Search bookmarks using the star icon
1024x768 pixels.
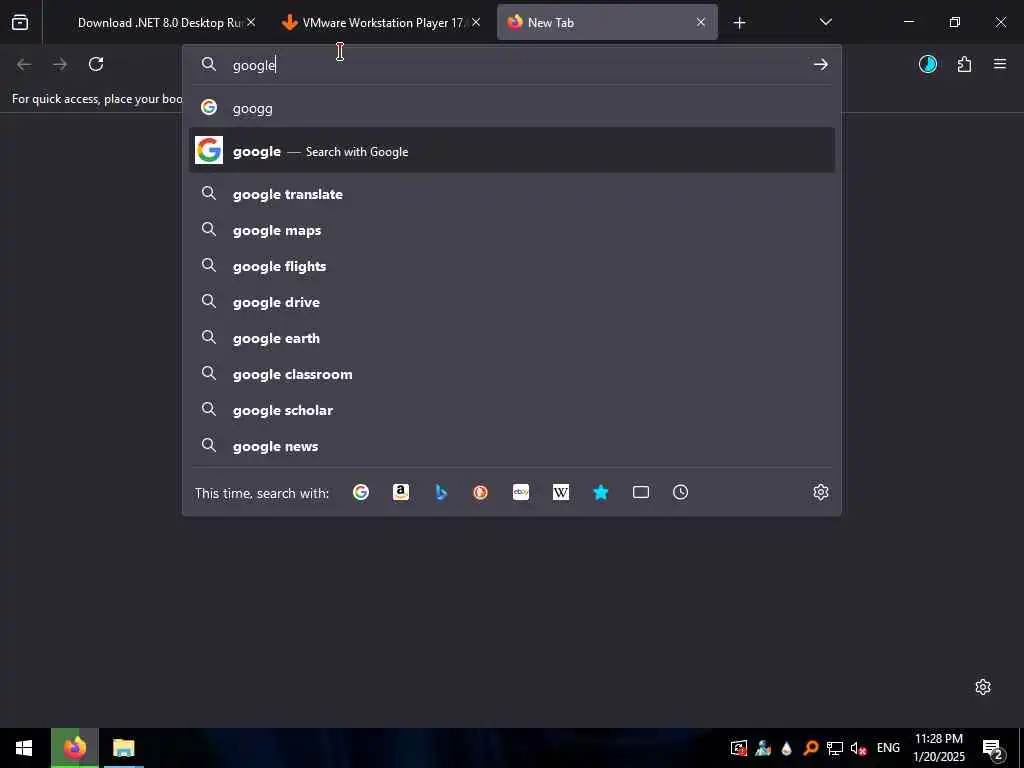pos(601,492)
